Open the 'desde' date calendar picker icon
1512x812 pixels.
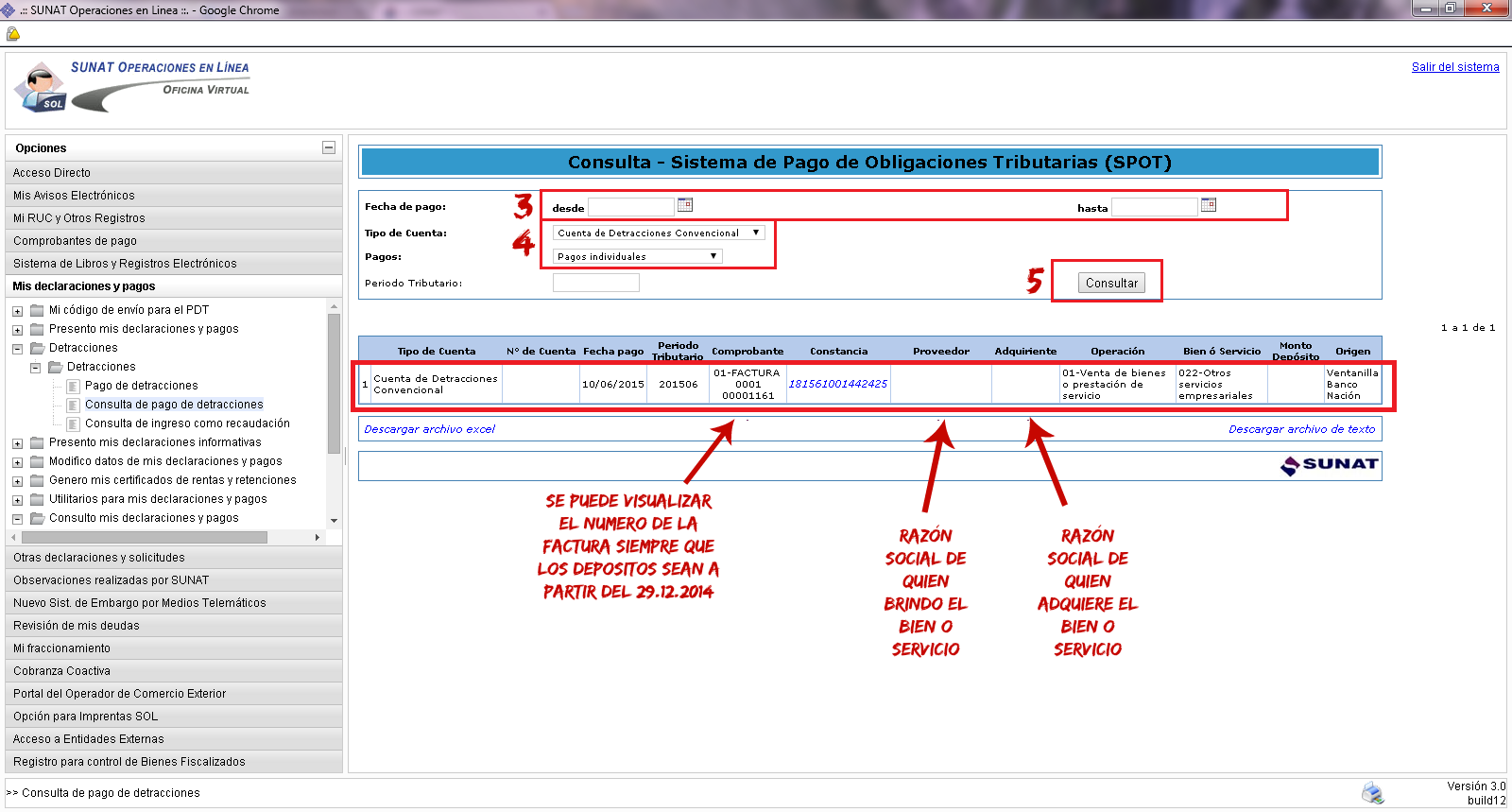[x=685, y=205]
